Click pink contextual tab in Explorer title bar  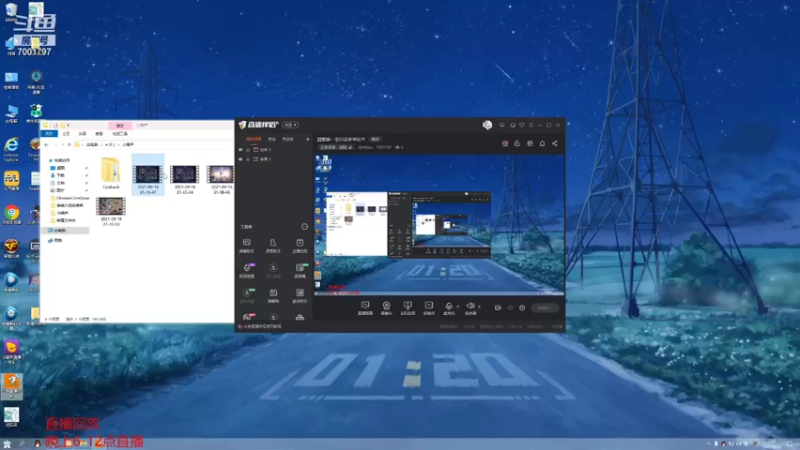(x=120, y=126)
